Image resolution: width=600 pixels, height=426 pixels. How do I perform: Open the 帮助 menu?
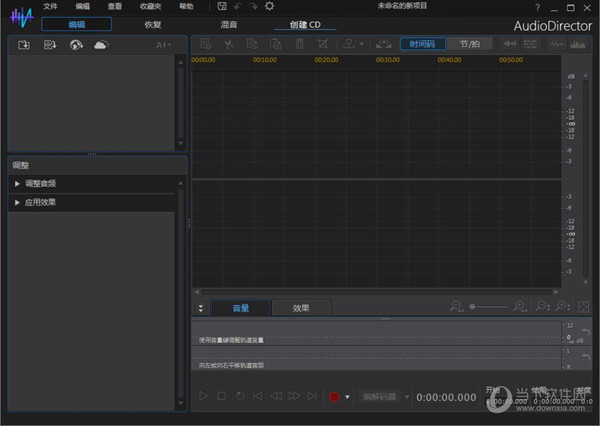[x=186, y=6]
